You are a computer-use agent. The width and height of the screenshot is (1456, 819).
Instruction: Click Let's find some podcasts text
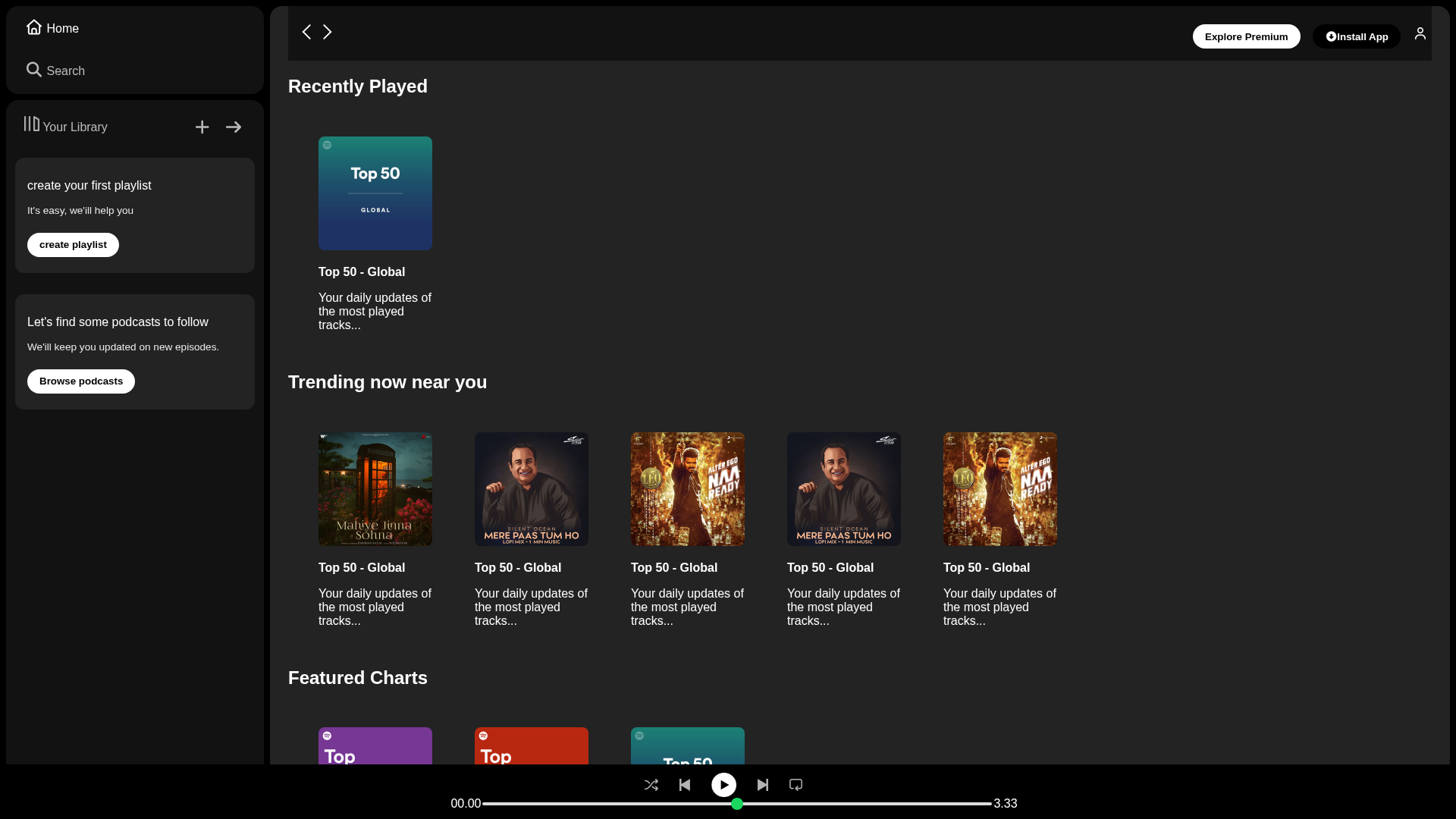(x=118, y=322)
